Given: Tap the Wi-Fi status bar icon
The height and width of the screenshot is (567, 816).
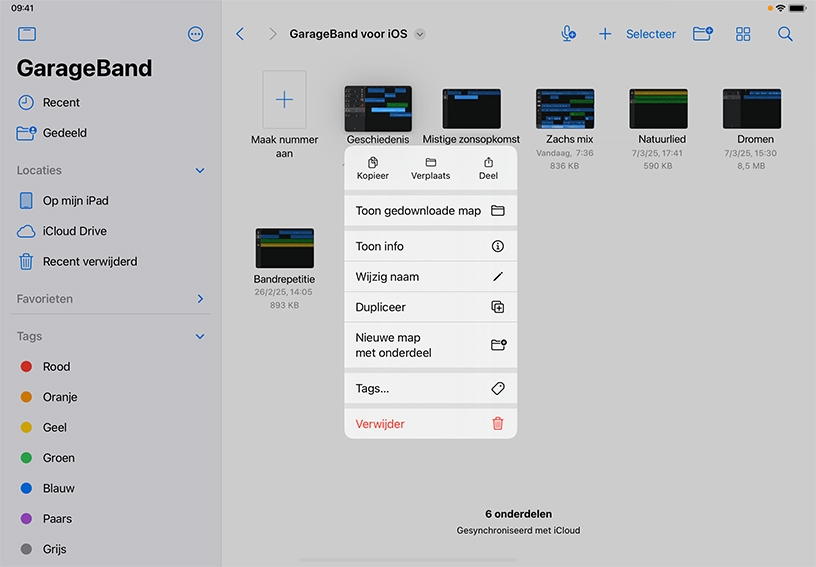Looking at the screenshot, I should tap(780, 8).
